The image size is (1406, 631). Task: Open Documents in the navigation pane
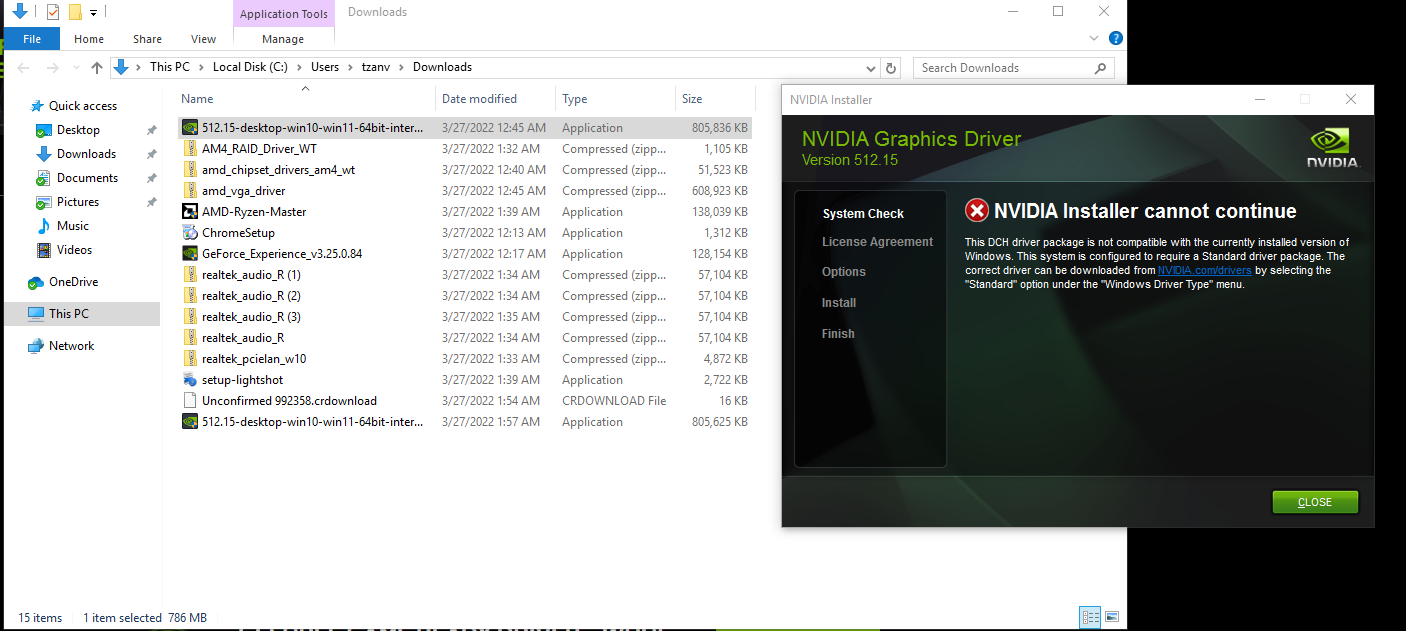coord(87,178)
